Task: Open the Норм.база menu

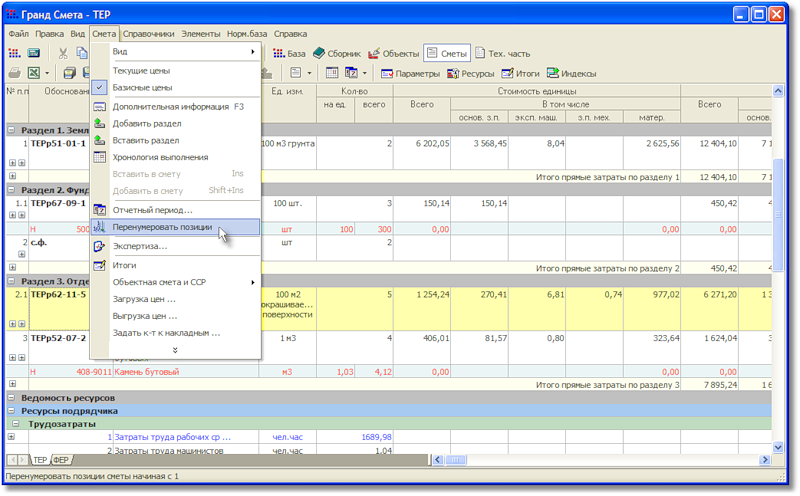Action: (x=247, y=34)
